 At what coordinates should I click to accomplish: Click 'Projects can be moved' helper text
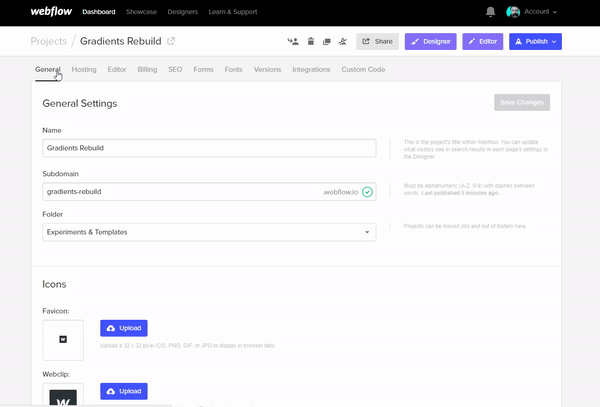(465, 226)
